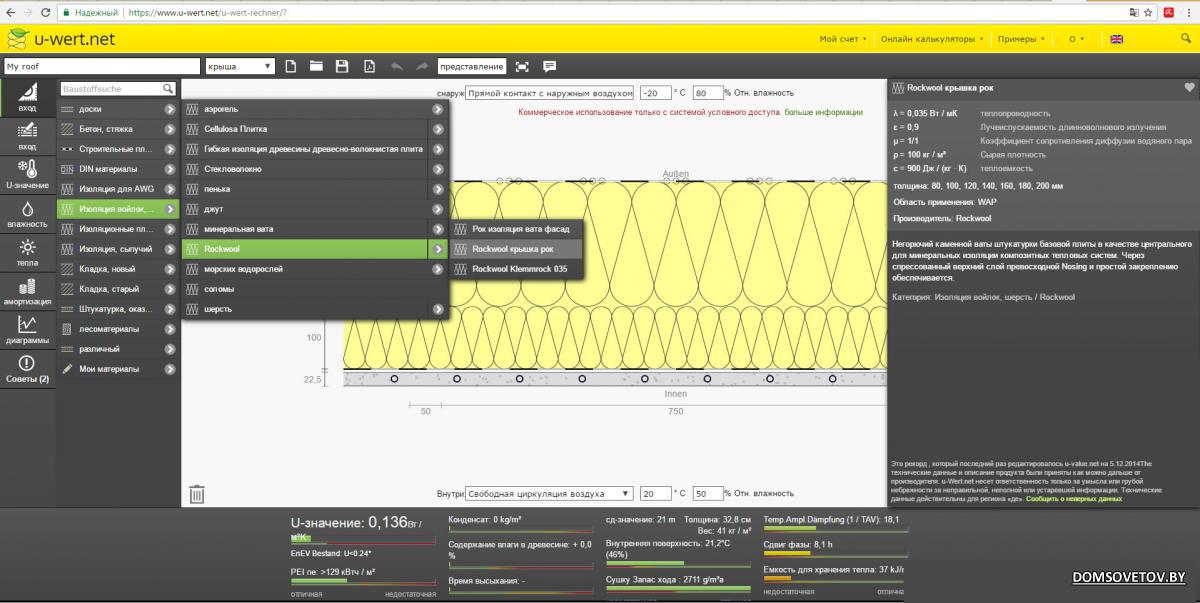This screenshot has width=1200, height=603.
Task: Click the search magnifier in material search box
Action: click(x=168, y=89)
